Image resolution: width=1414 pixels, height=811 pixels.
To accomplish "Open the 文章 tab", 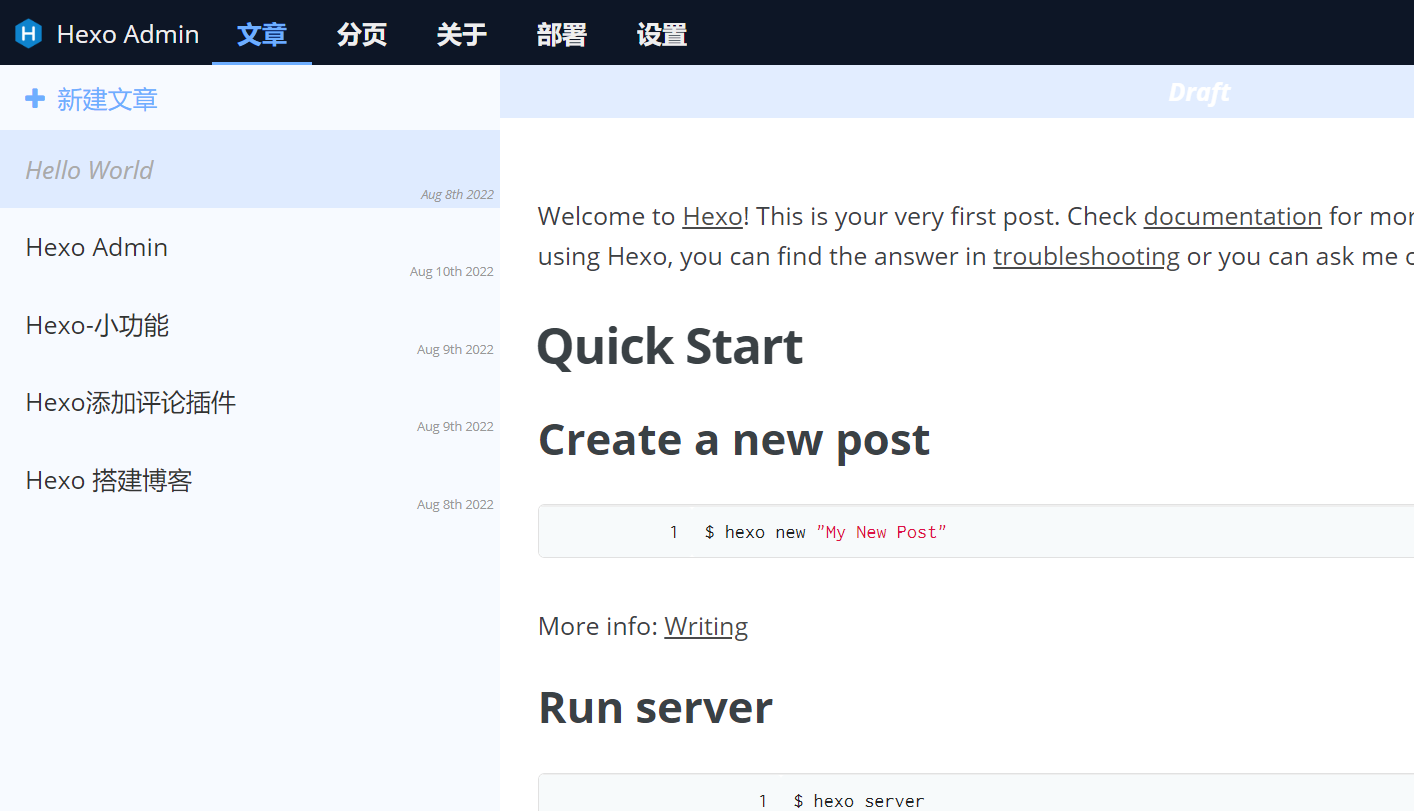I will click(x=261, y=33).
